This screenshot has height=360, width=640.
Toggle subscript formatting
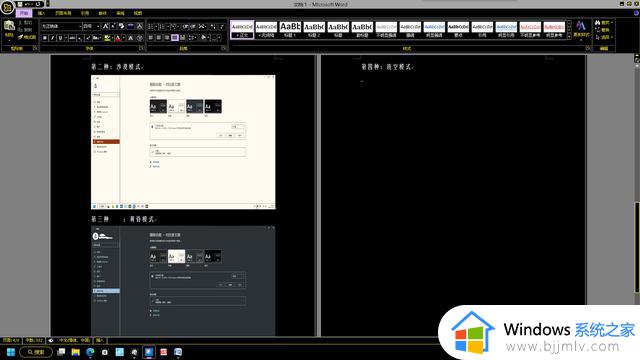coord(80,38)
